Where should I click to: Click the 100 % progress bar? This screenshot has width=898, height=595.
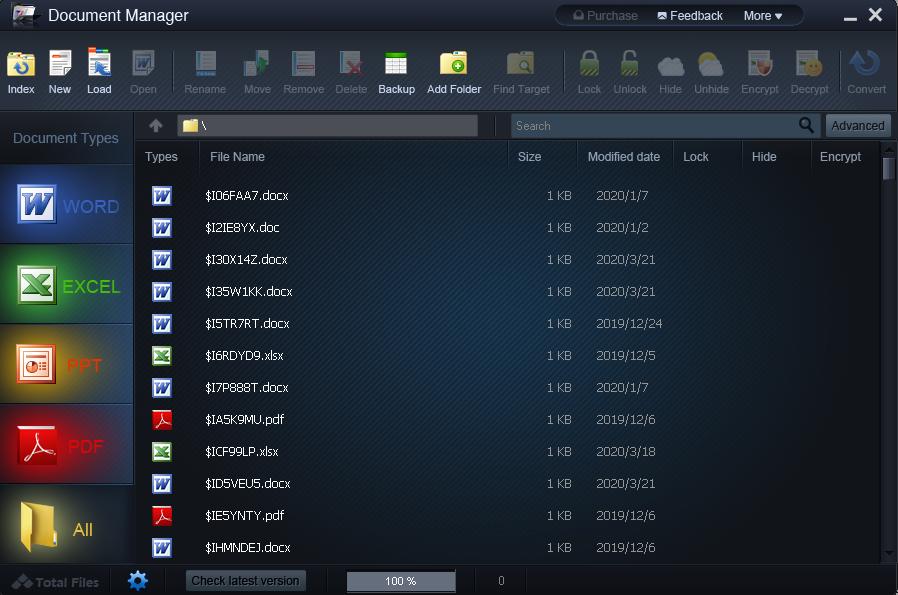(x=401, y=581)
